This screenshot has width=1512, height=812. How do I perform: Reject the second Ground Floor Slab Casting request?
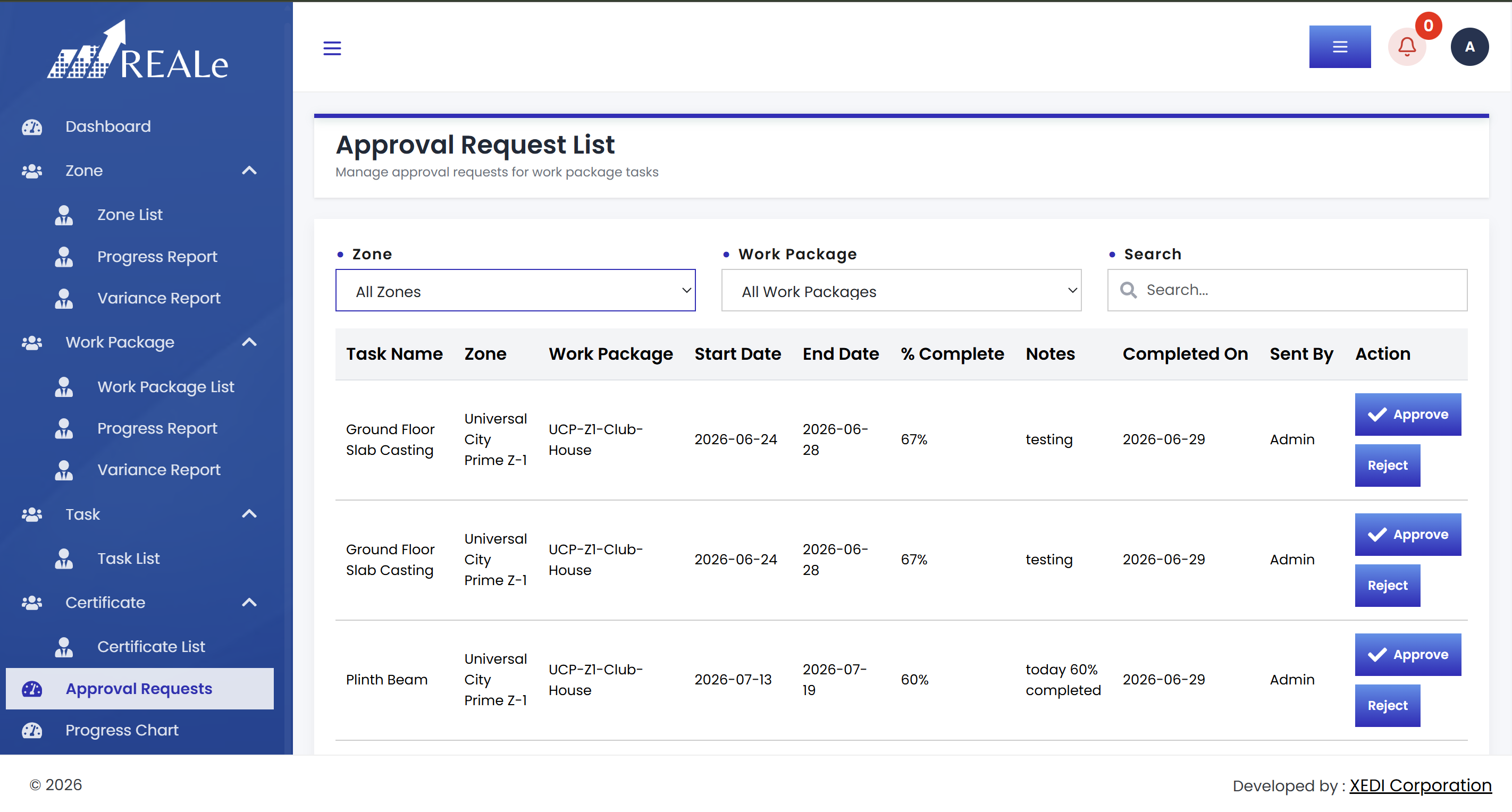coord(1387,586)
